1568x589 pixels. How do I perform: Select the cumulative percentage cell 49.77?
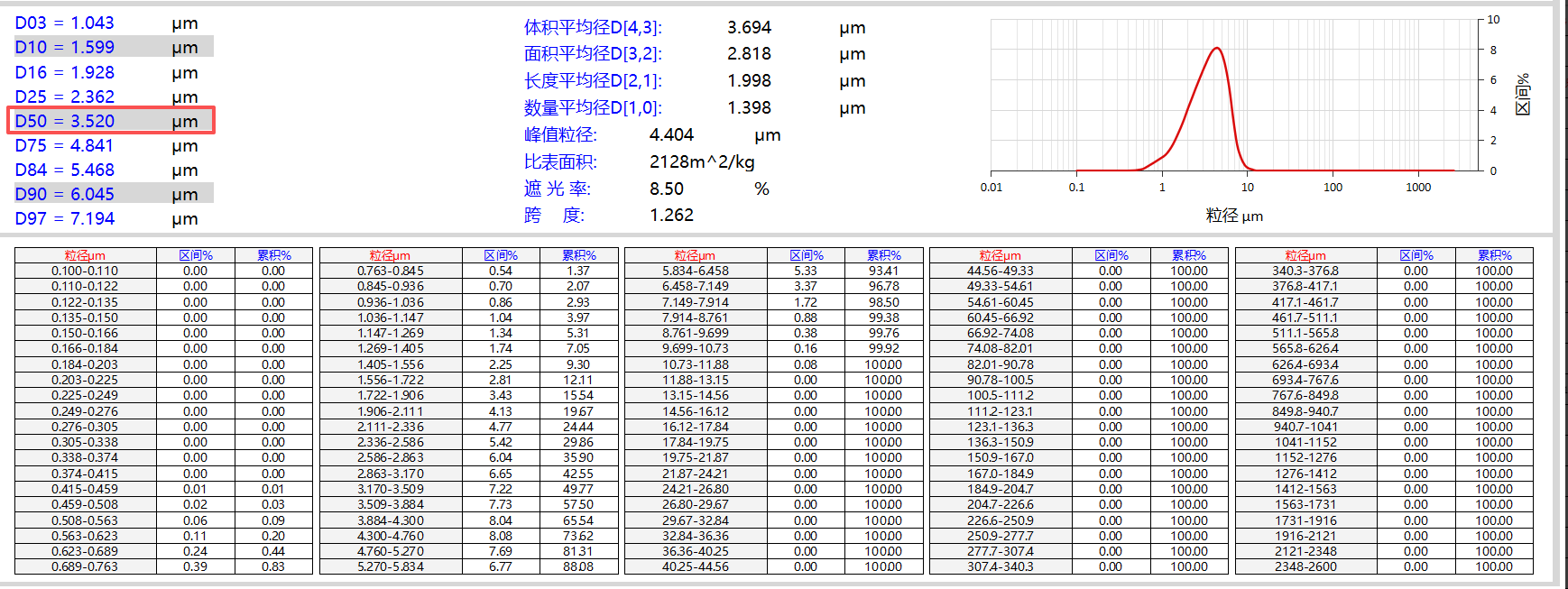coord(578,489)
